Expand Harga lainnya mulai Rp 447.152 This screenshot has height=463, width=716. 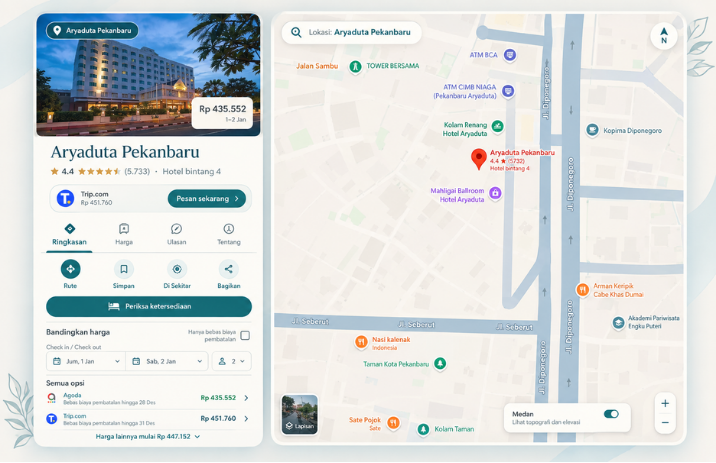[x=148, y=437]
